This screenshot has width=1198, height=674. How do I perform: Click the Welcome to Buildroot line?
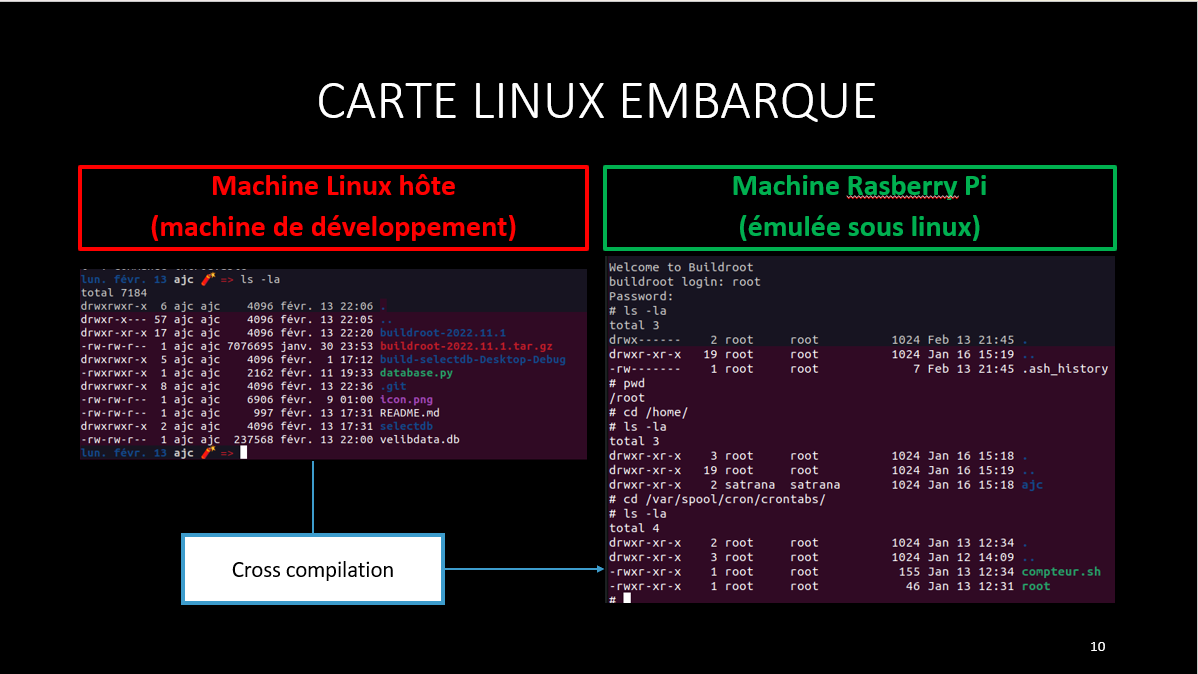pyautogui.click(x=681, y=267)
